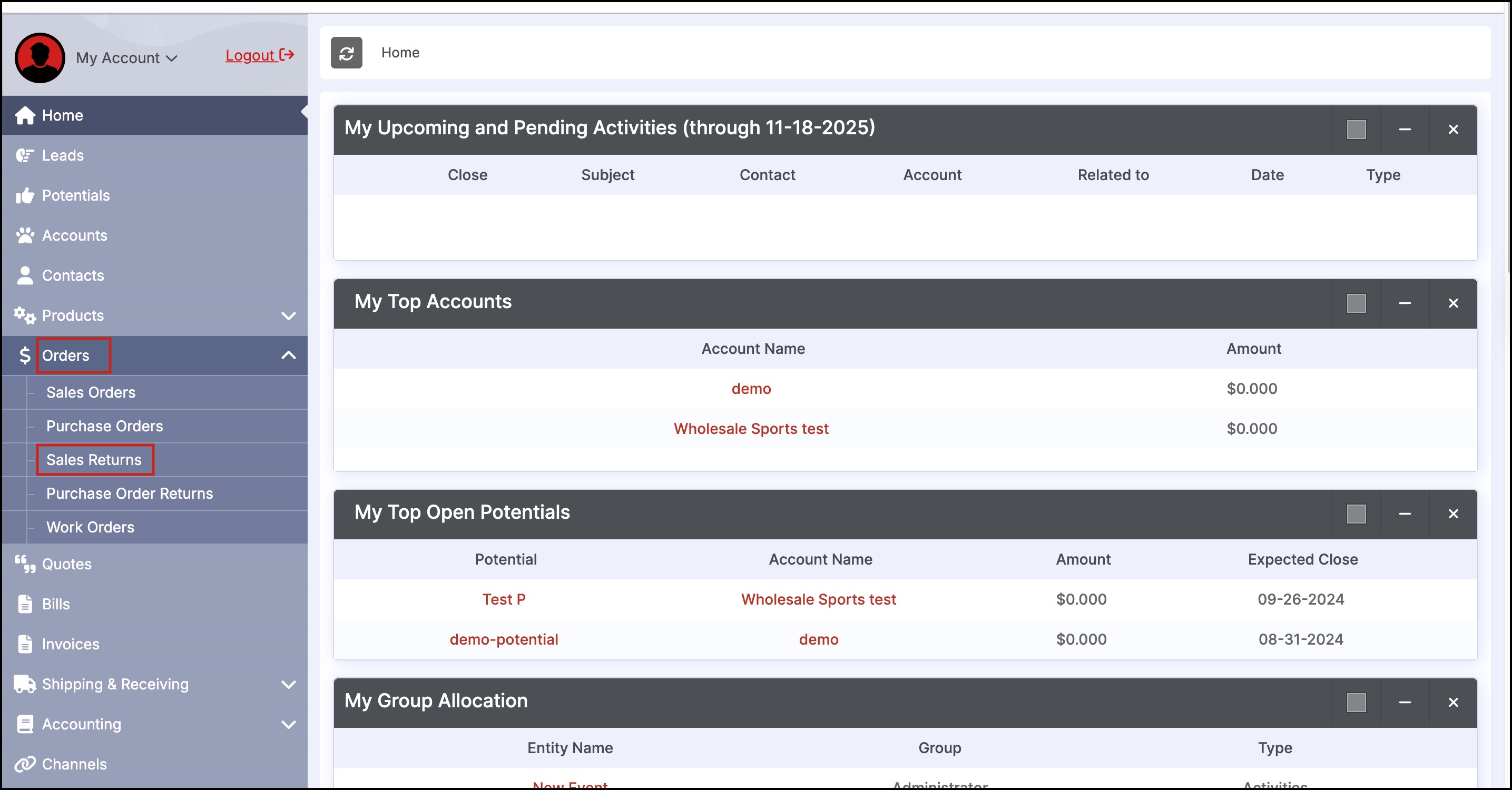This screenshot has width=1512, height=790.
Task: Click the Contacts person icon
Action: click(25, 275)
